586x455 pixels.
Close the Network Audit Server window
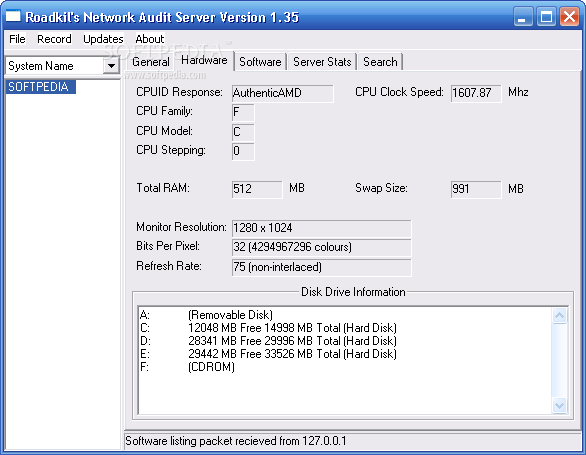pos(569,17)
